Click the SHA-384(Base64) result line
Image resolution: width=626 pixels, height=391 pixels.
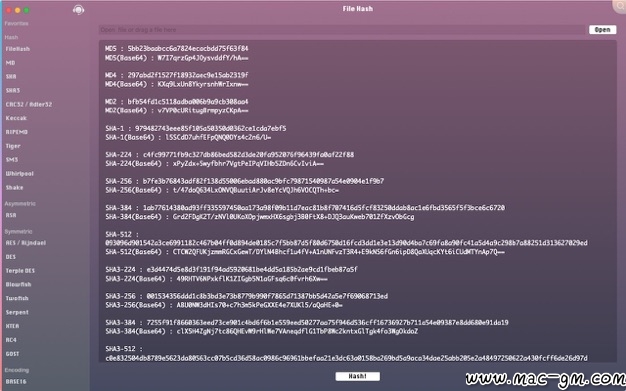tap(260, 217)
